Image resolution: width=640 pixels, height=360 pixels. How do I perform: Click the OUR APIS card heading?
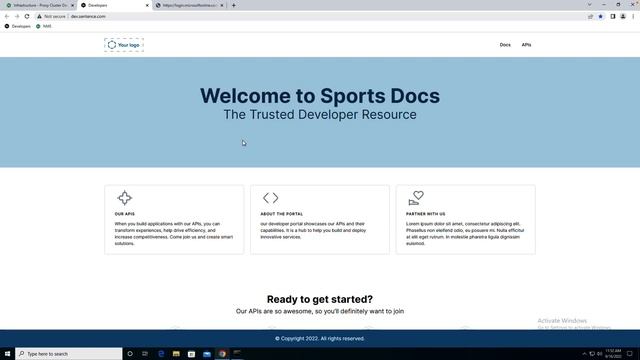coord(124,214)
